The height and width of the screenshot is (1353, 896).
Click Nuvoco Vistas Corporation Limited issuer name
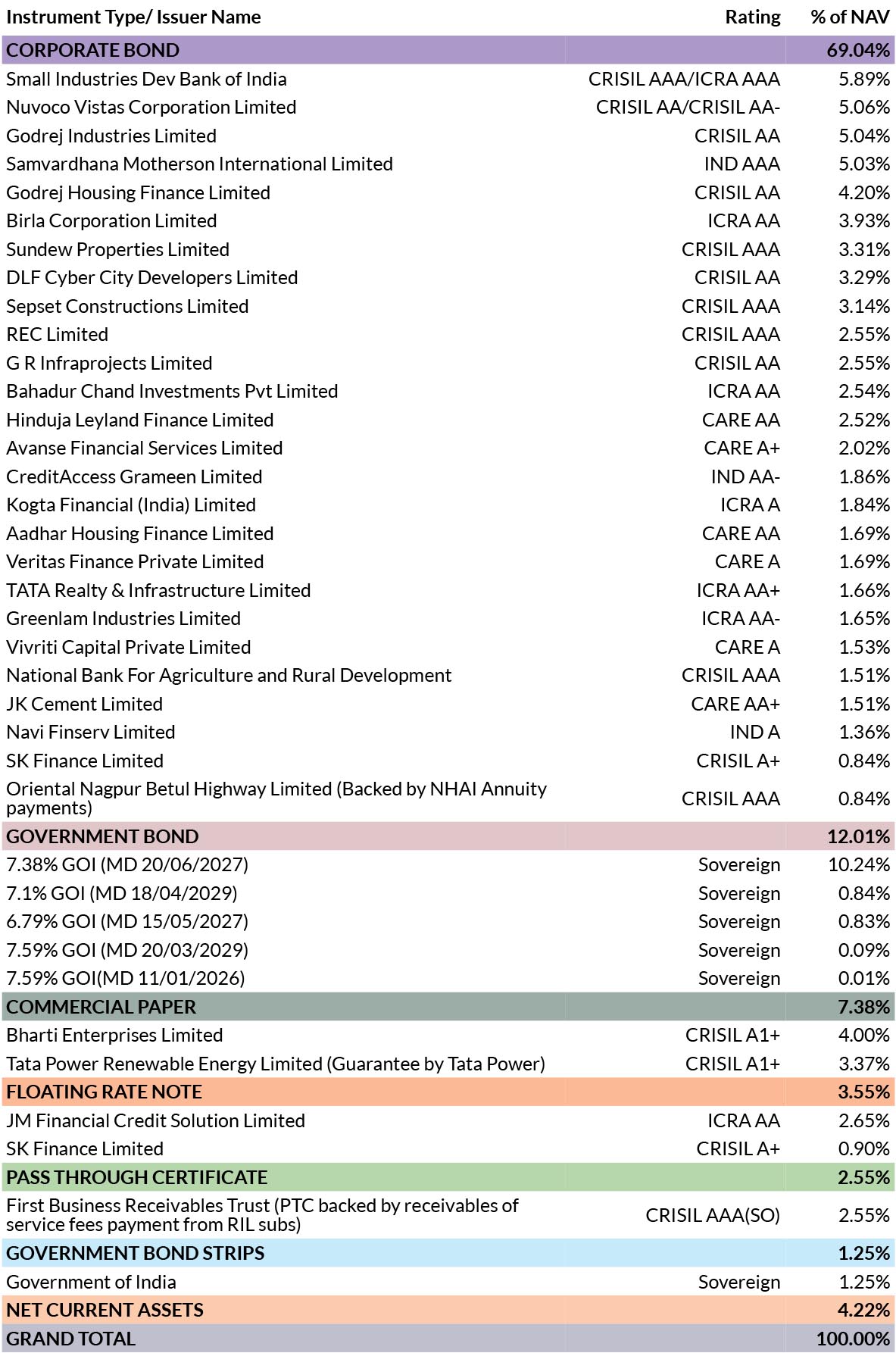(x=151, y=108)
